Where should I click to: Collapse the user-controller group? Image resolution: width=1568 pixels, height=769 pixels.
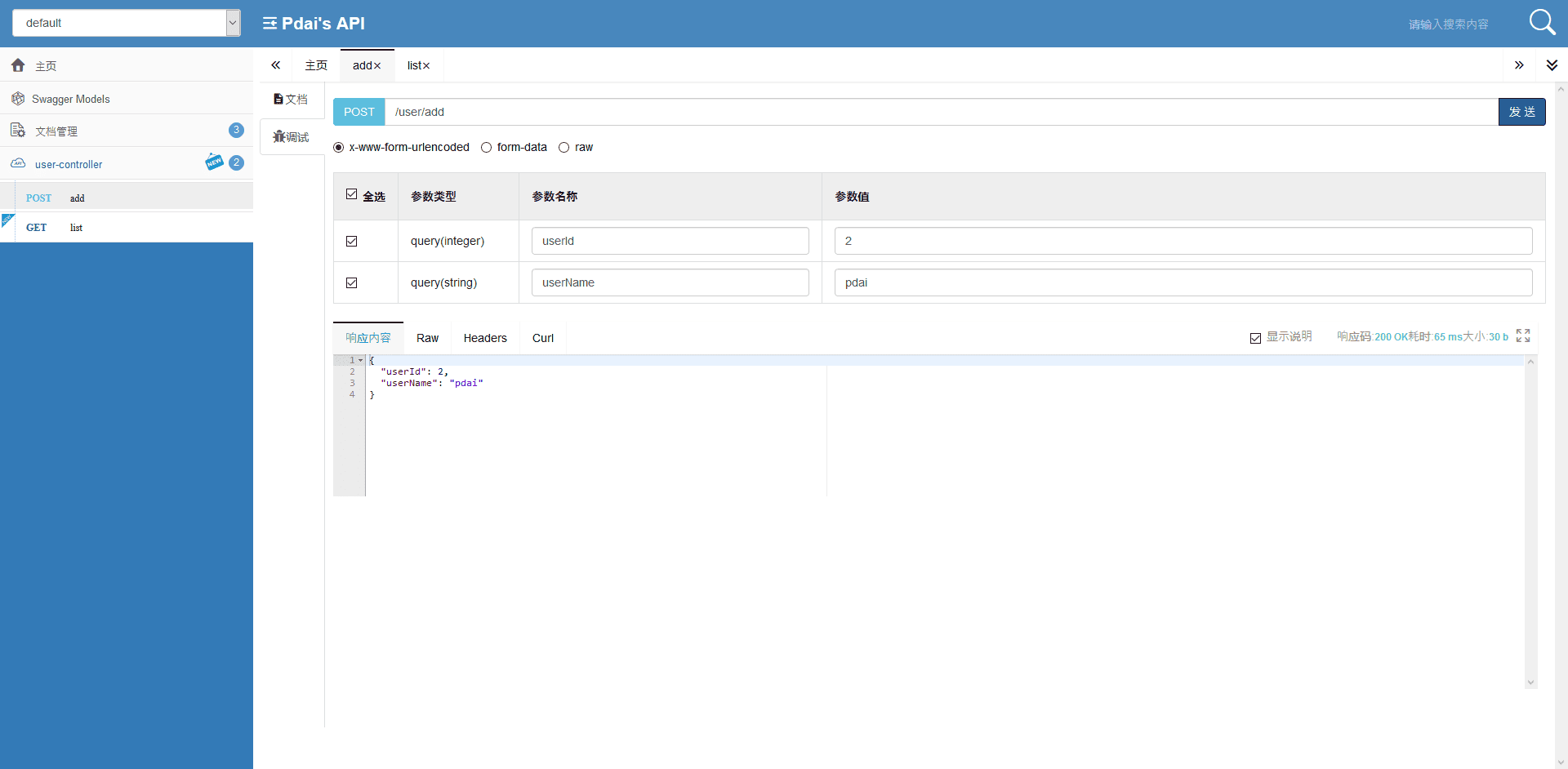click(x=127, y=163)
